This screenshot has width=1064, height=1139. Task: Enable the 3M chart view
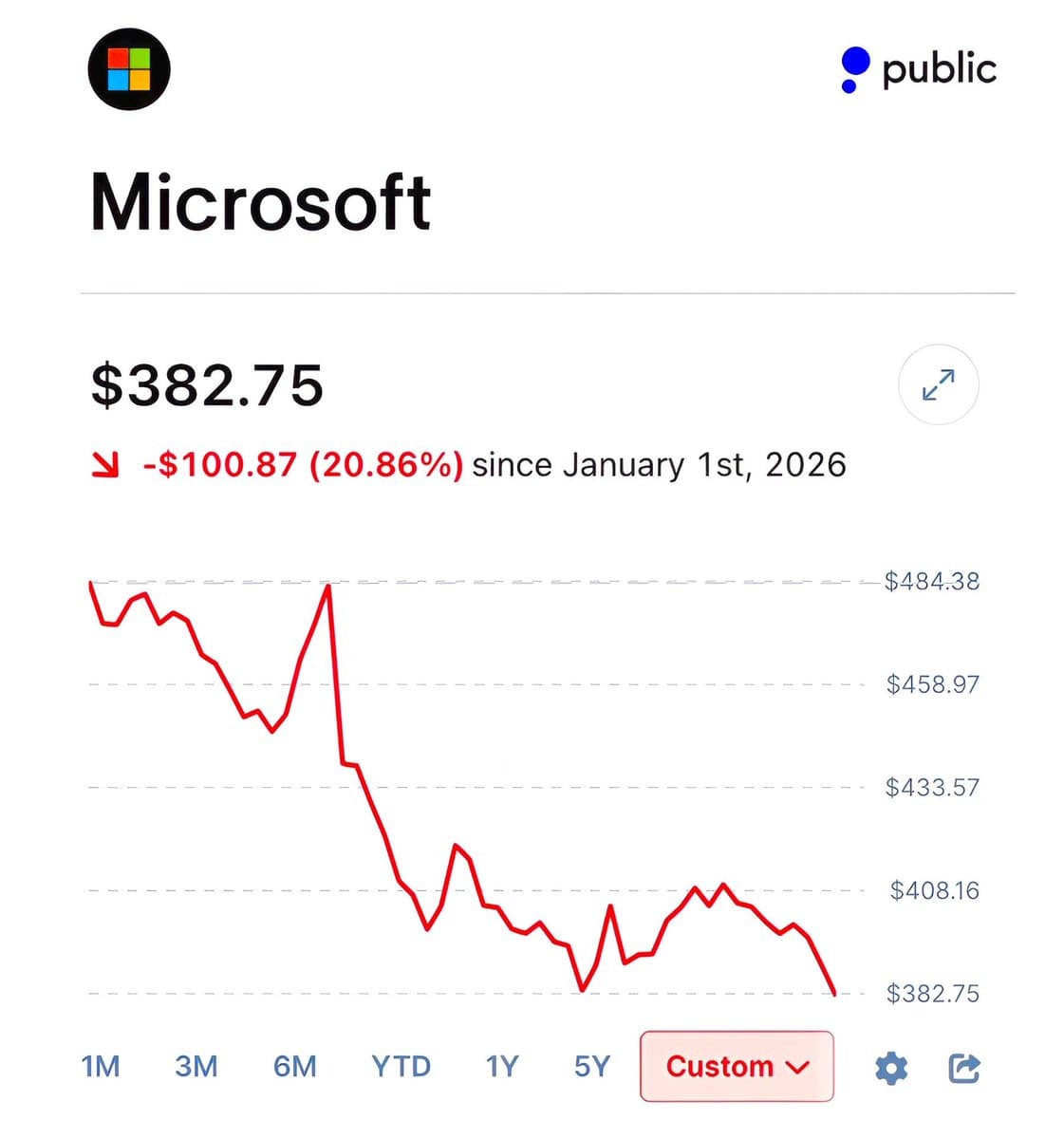pos(195,1067)
